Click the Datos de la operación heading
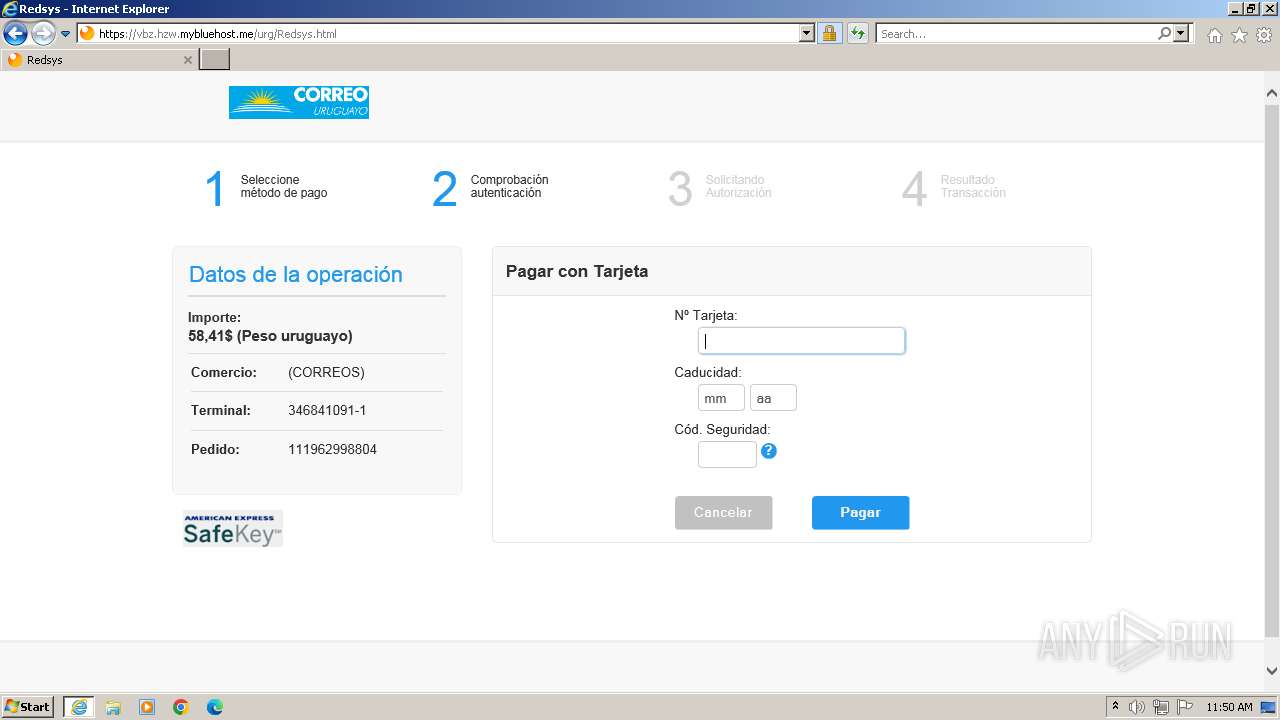The height and width of the screenshot is (720, 1280). (296, 275)
